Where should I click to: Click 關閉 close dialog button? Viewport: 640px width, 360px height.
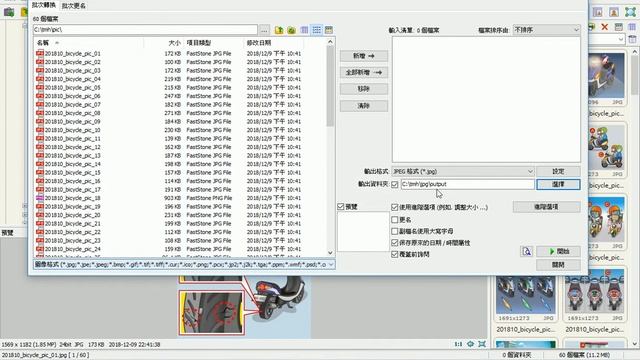pyautogui.click(x=558, y=265)
